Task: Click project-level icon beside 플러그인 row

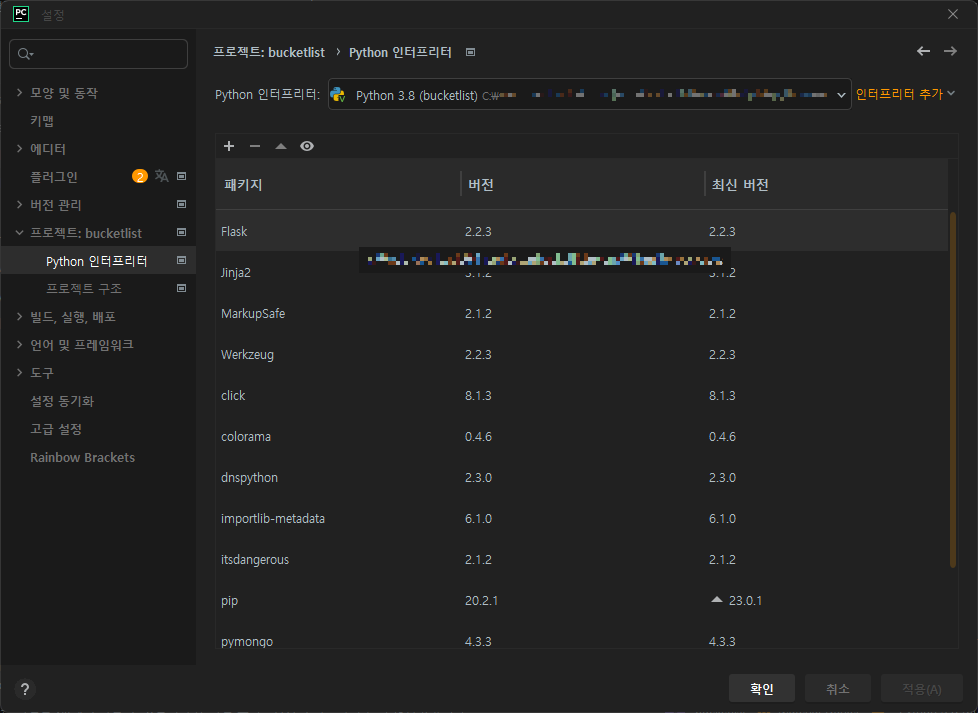Action: 182,177
